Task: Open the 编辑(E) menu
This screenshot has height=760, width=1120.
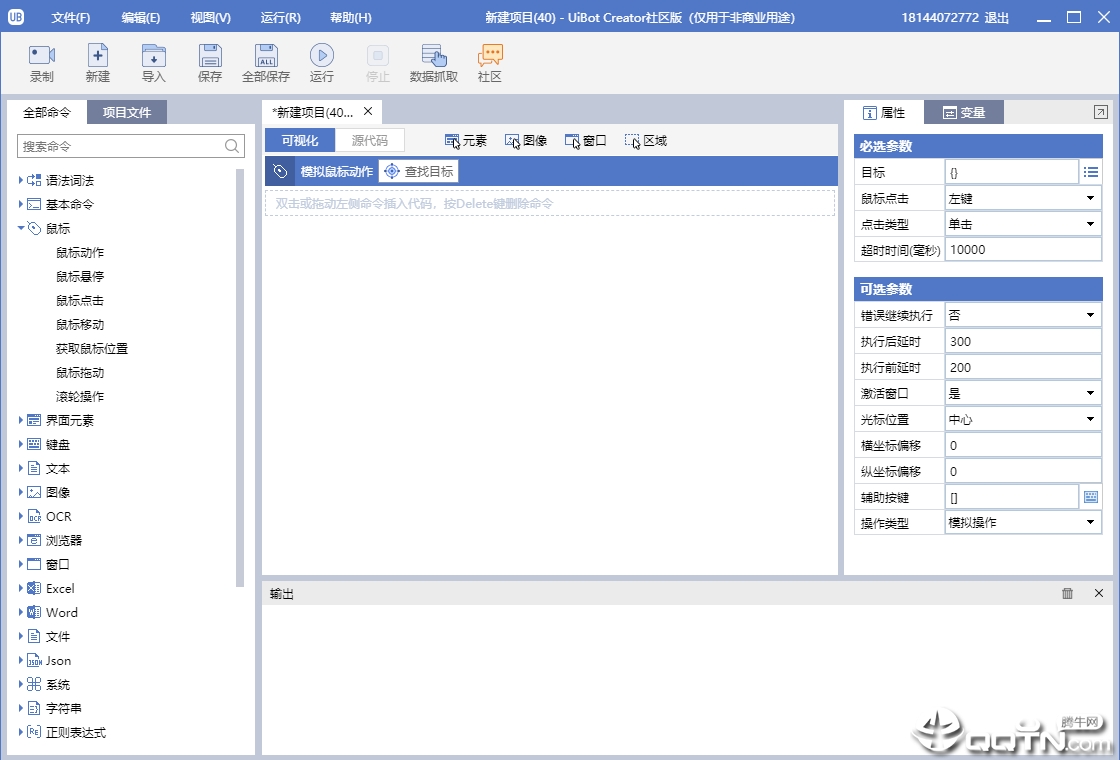Action: coord(141,17)
